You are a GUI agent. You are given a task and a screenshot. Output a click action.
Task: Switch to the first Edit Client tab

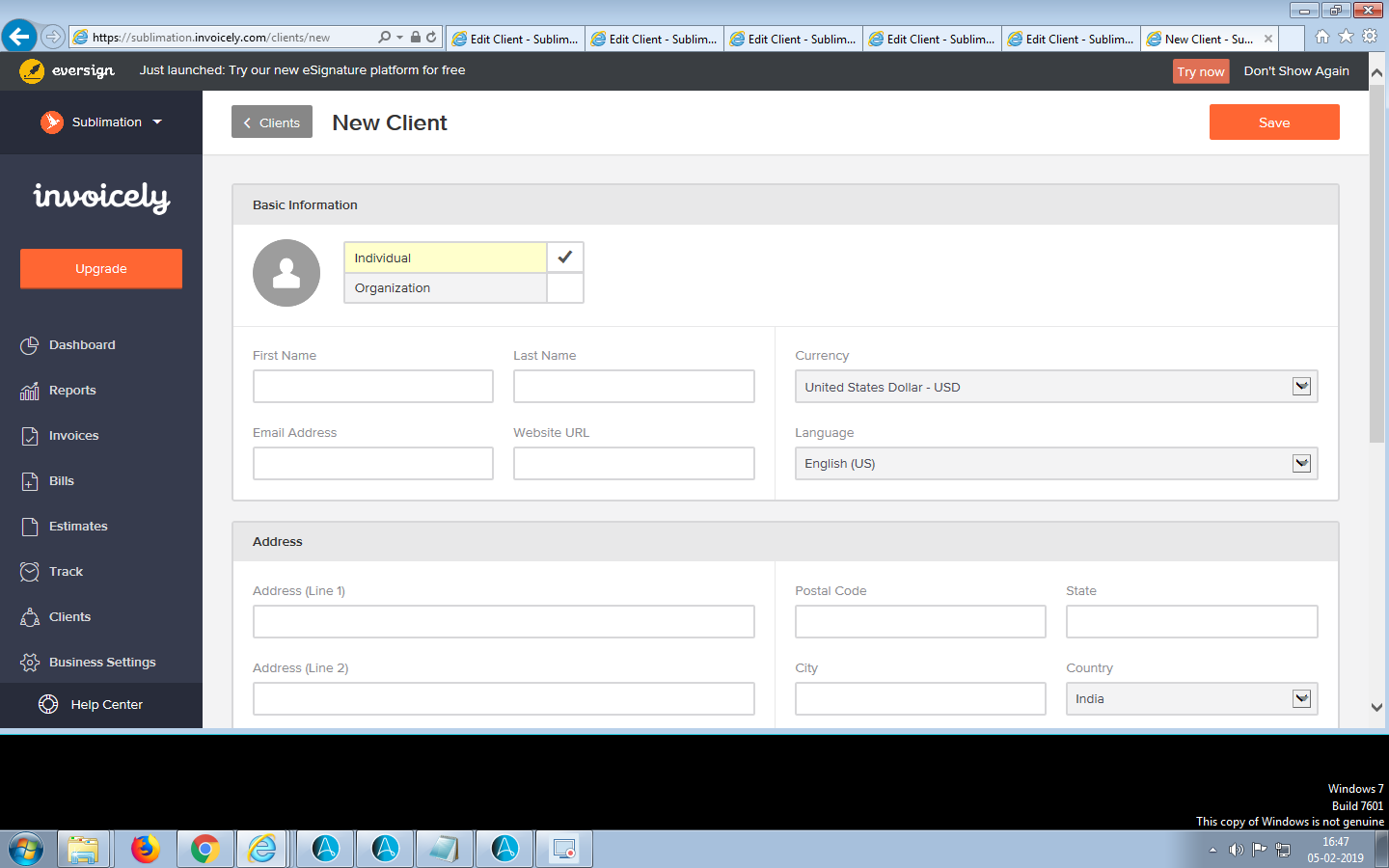pyautogui.click(x=515, y=39)
